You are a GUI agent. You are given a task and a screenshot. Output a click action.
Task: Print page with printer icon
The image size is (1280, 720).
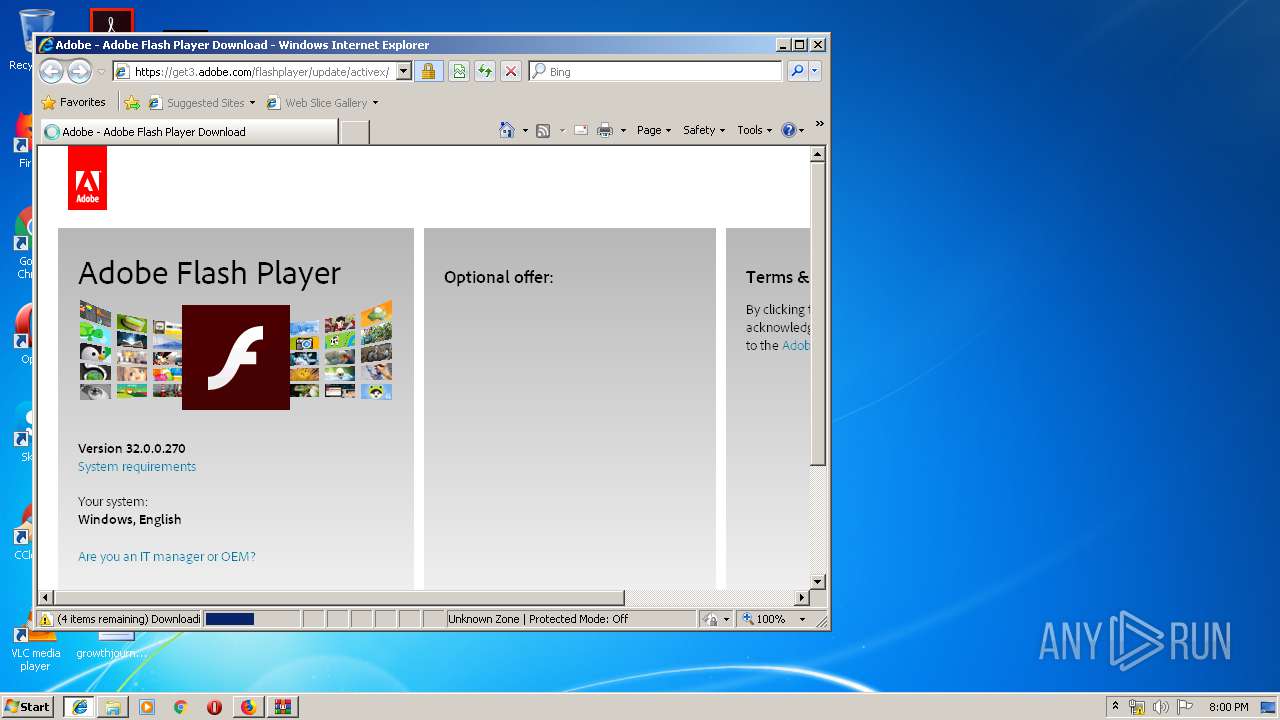(x=605, y=130)
